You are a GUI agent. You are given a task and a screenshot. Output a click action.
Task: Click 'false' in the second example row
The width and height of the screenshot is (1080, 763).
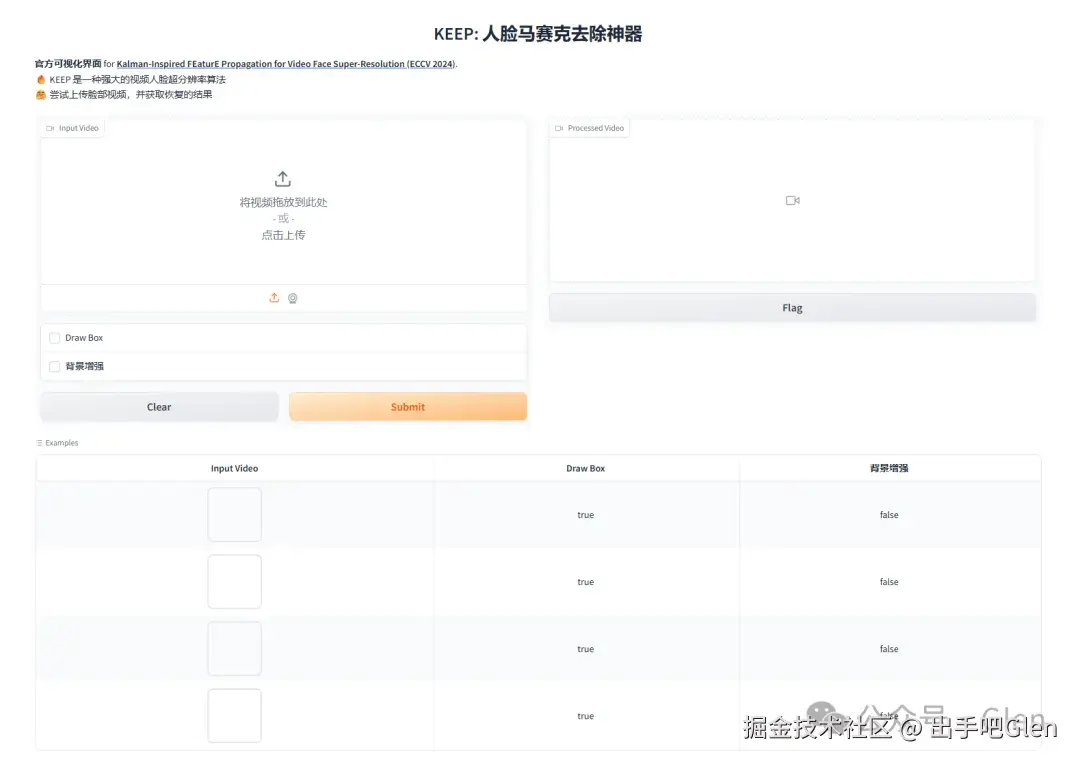pyautogui.click(x=889, y=582)
